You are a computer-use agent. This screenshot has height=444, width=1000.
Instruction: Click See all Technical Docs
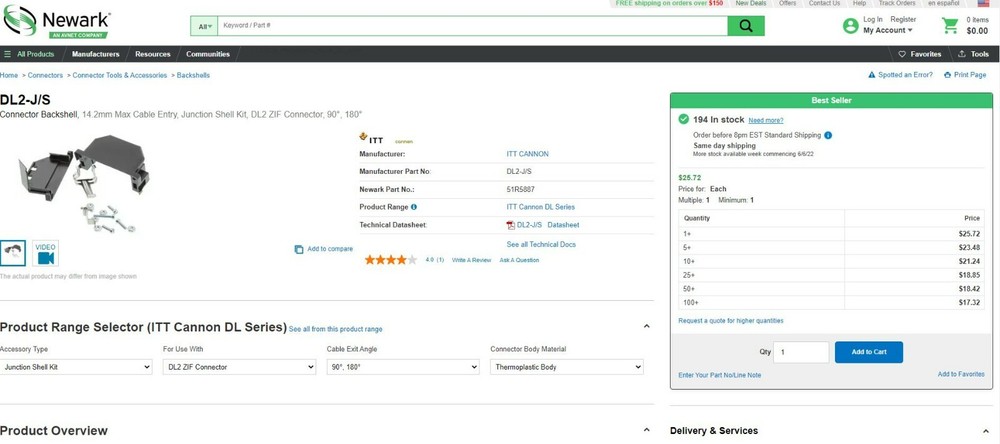pos(541,244)
